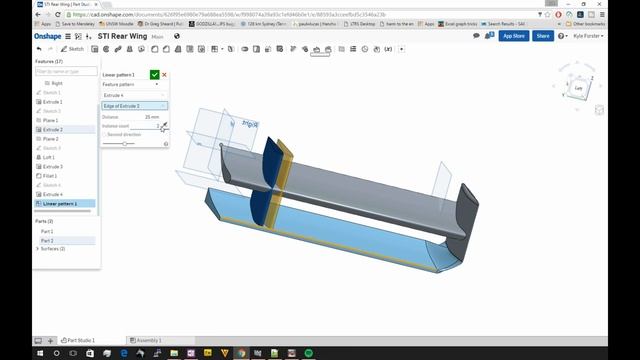
Task: Select the Revolve tool icon
Action: pyautogui.click(x=106, y=49)
